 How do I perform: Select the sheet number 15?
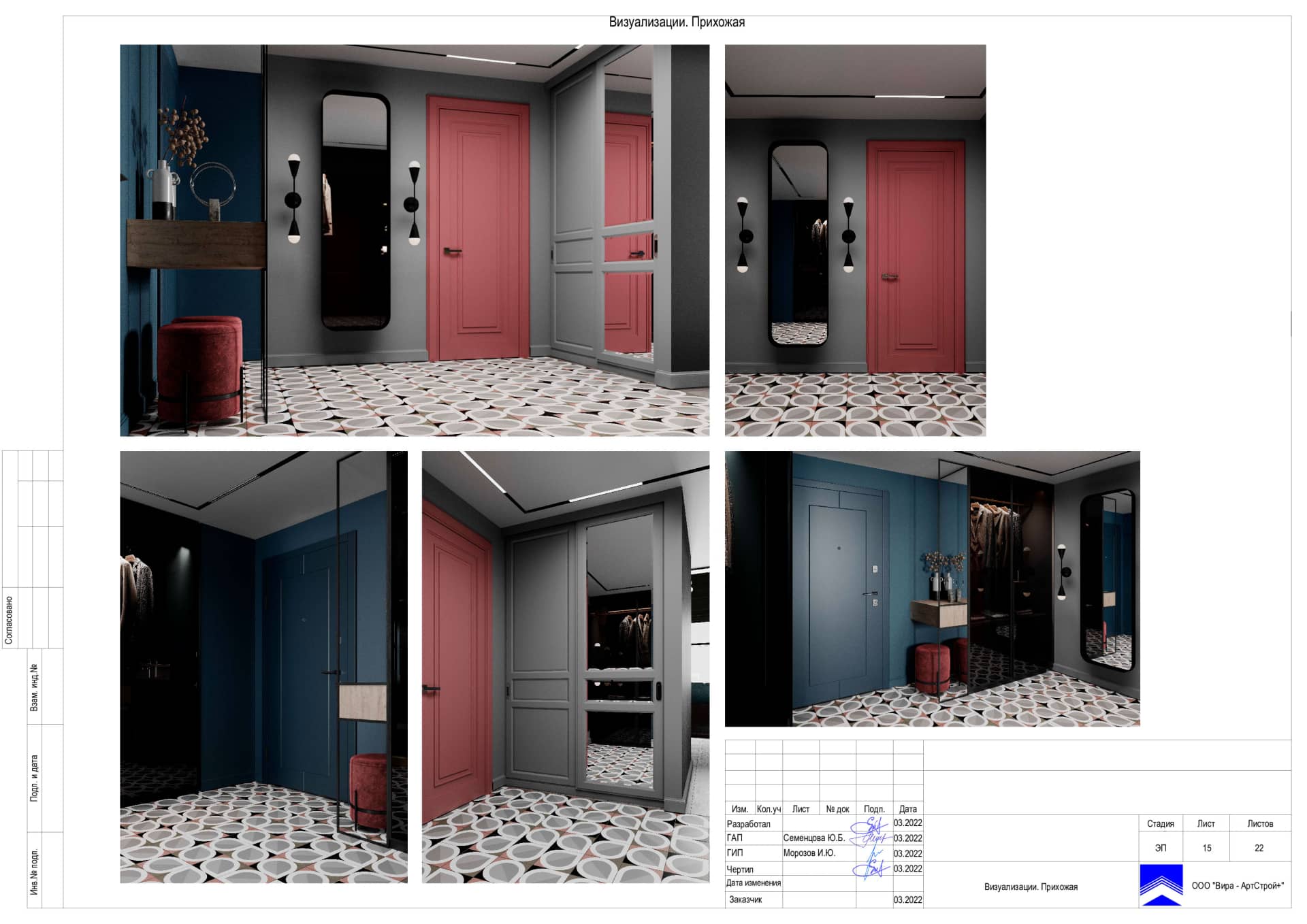coord(1207,848)
